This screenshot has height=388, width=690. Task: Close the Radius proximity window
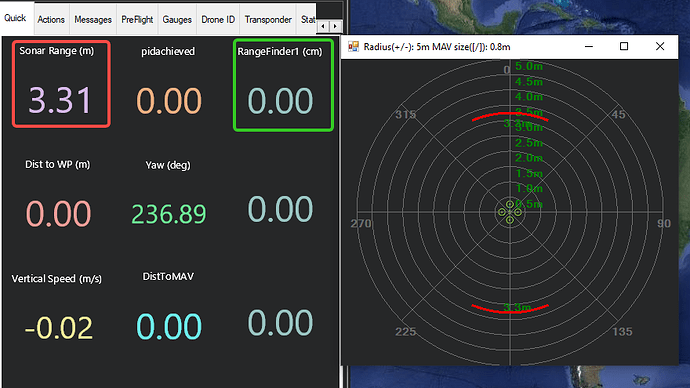pos(660,47)
